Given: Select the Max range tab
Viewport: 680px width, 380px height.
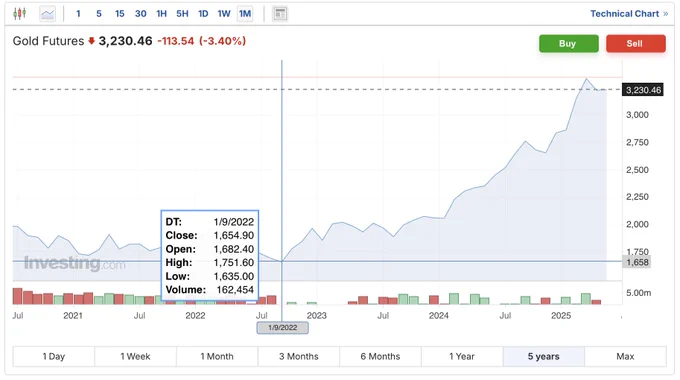Looking at the screenshot, I should (x=625, y=357).
